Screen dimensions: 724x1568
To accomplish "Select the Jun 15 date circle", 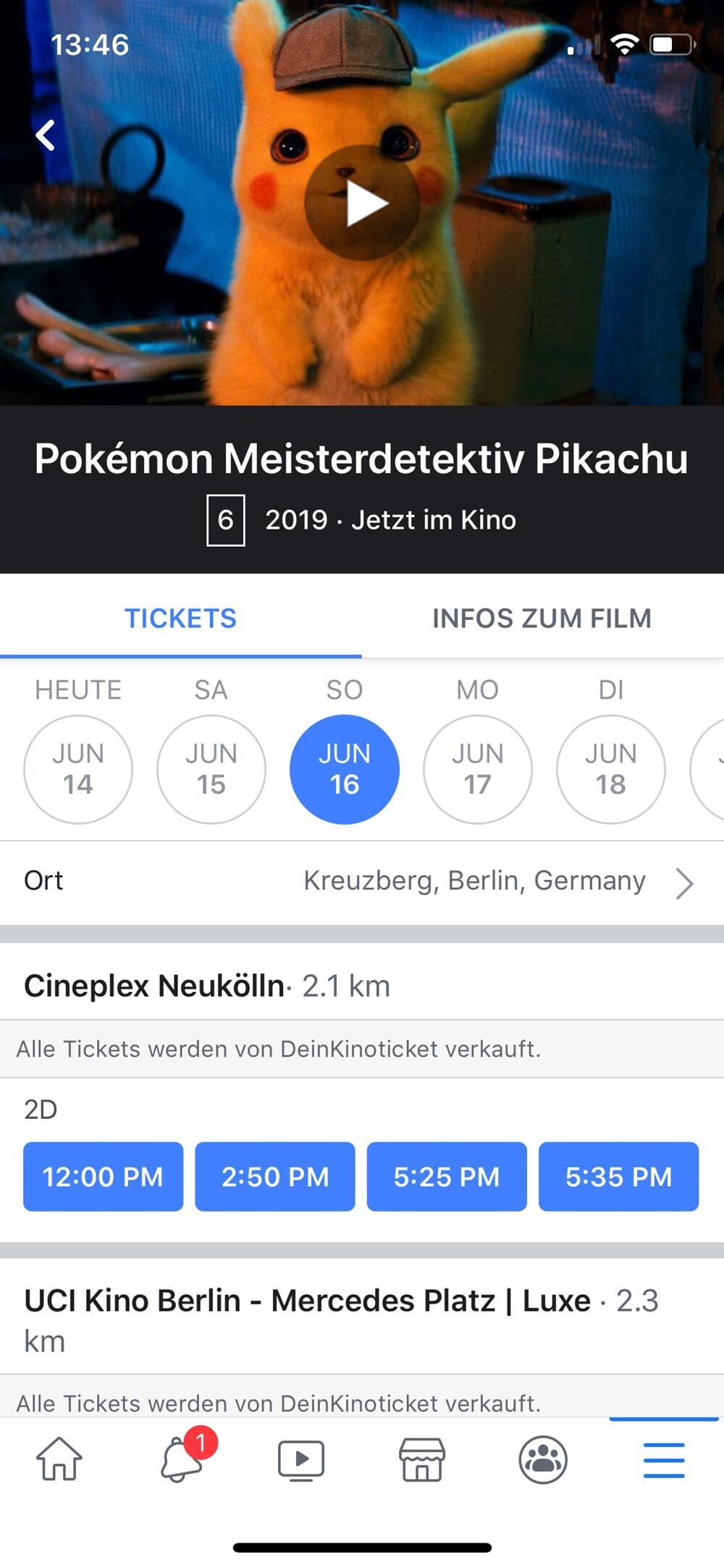I will pyautogui.click(x=211, y=769).
